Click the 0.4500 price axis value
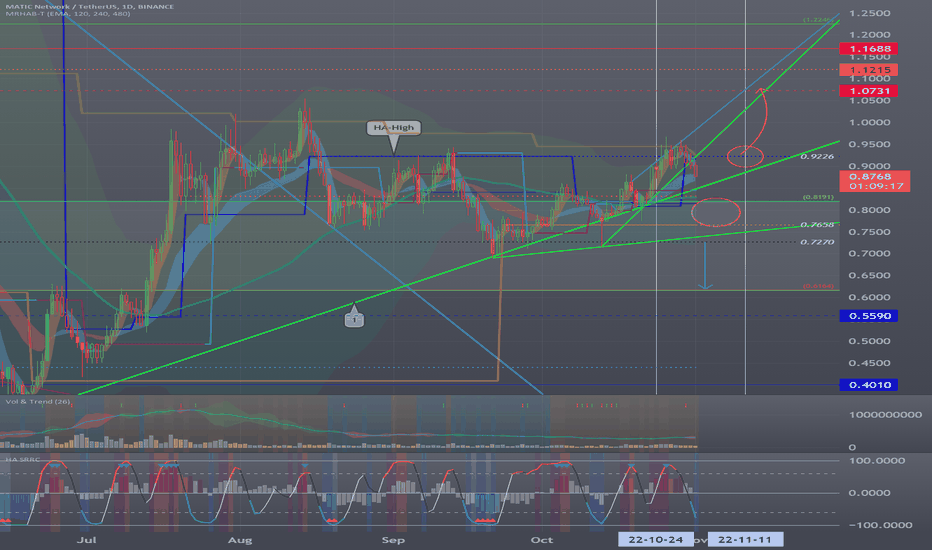This screenshot has height=550, width=932. 870,363
